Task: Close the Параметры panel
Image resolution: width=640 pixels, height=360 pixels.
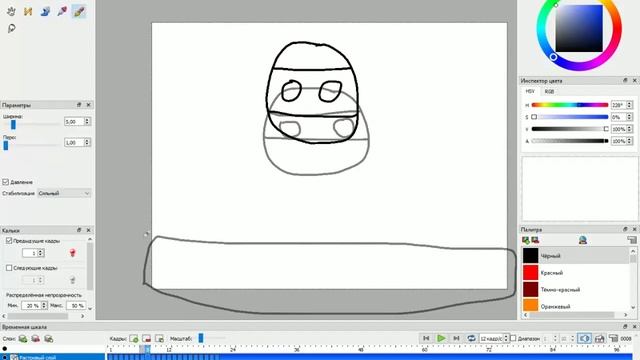Action: 89,105
